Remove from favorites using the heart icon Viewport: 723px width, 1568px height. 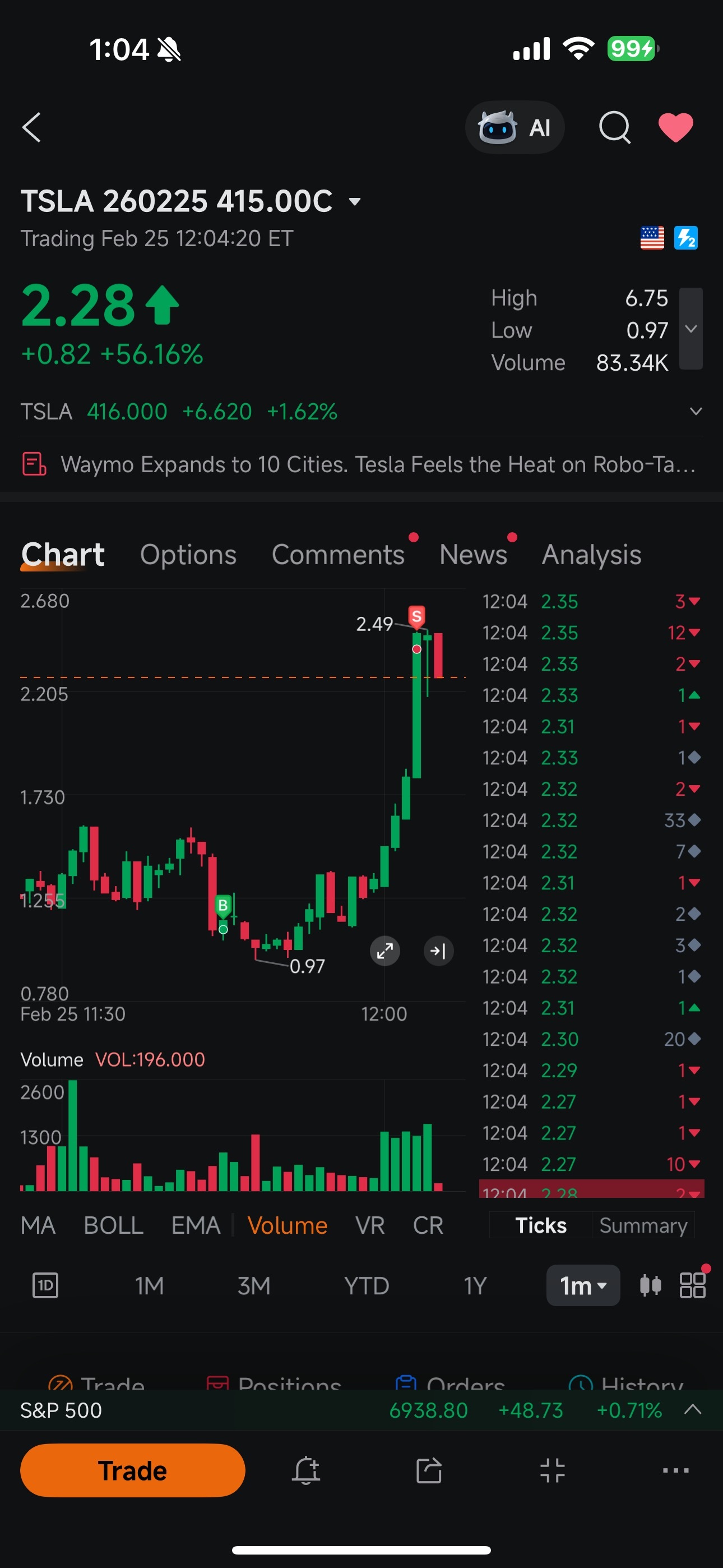point(675,127)
